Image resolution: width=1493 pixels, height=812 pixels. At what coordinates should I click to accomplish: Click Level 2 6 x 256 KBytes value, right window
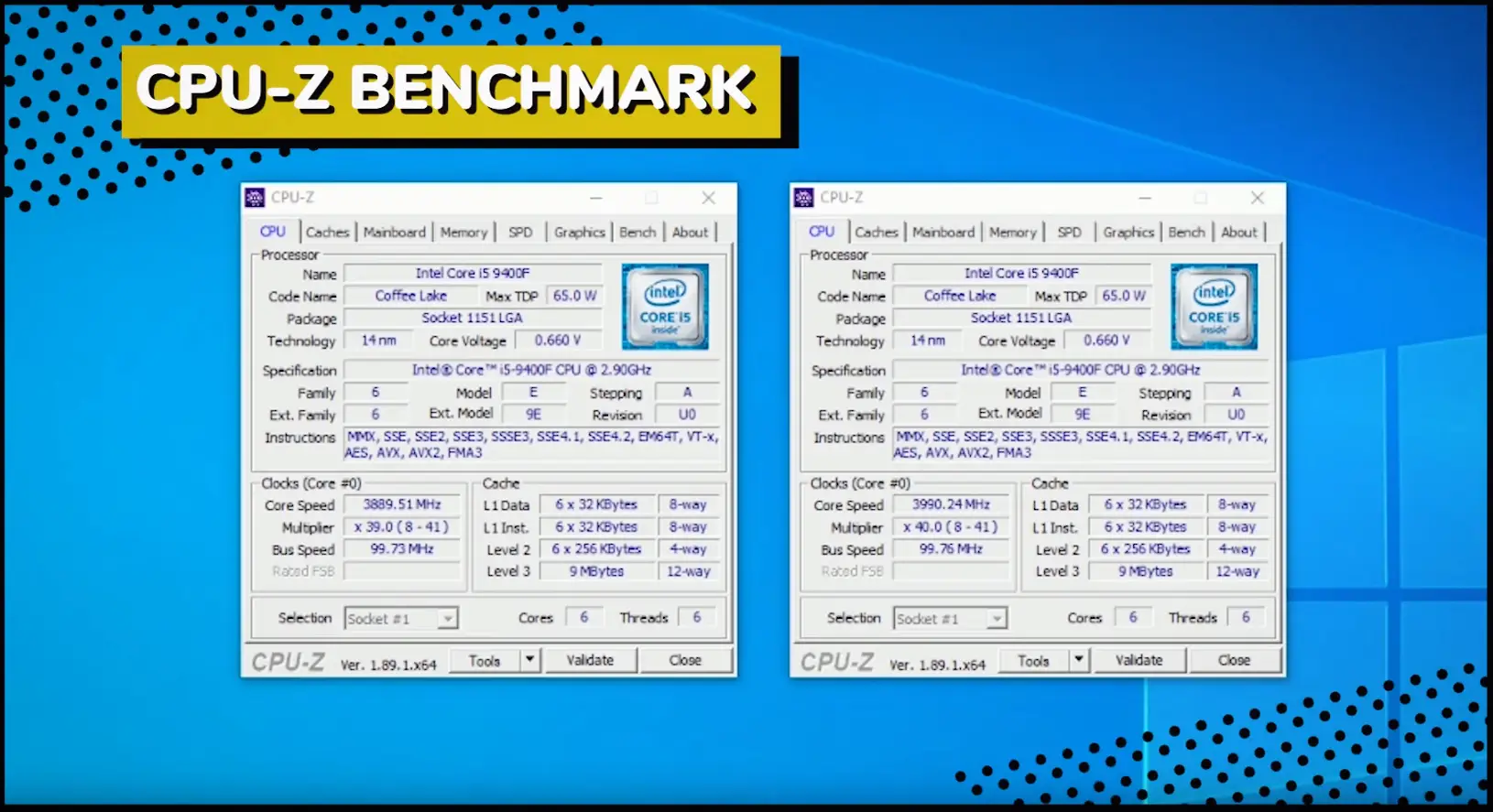(x=1145, y=549)
